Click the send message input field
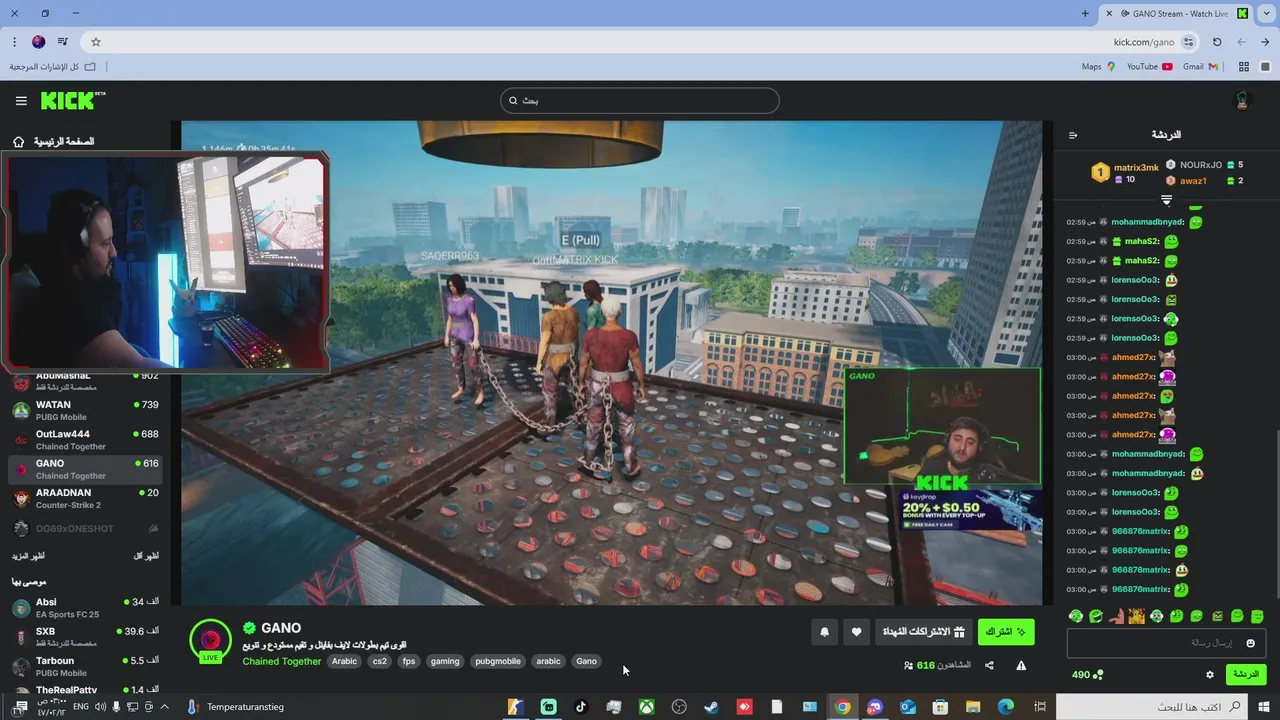The width and height of the screenshot is (1280, 720). point(1168,643)
